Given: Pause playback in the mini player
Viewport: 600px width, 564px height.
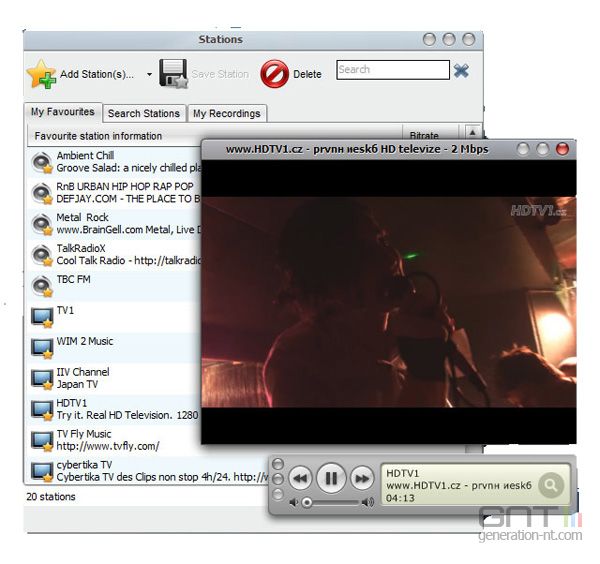Looking at the screenshot, I should [x=331, y=478].
